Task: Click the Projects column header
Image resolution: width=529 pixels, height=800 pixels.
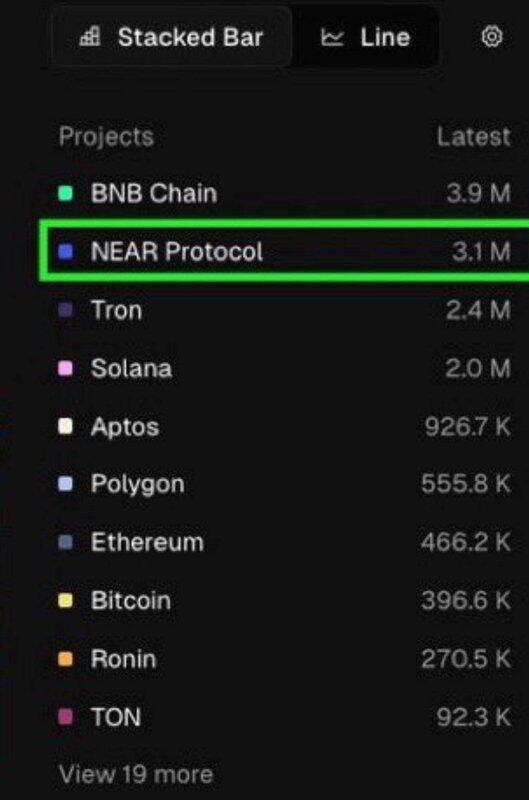Action: click(106, 137)
